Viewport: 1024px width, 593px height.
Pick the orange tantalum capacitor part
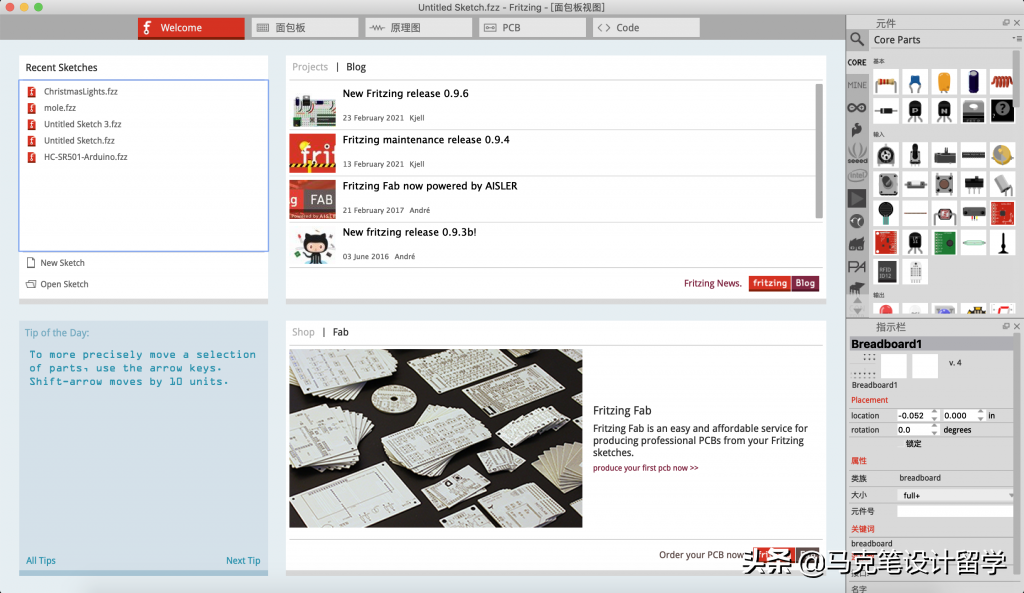click(x=944, y=82)
